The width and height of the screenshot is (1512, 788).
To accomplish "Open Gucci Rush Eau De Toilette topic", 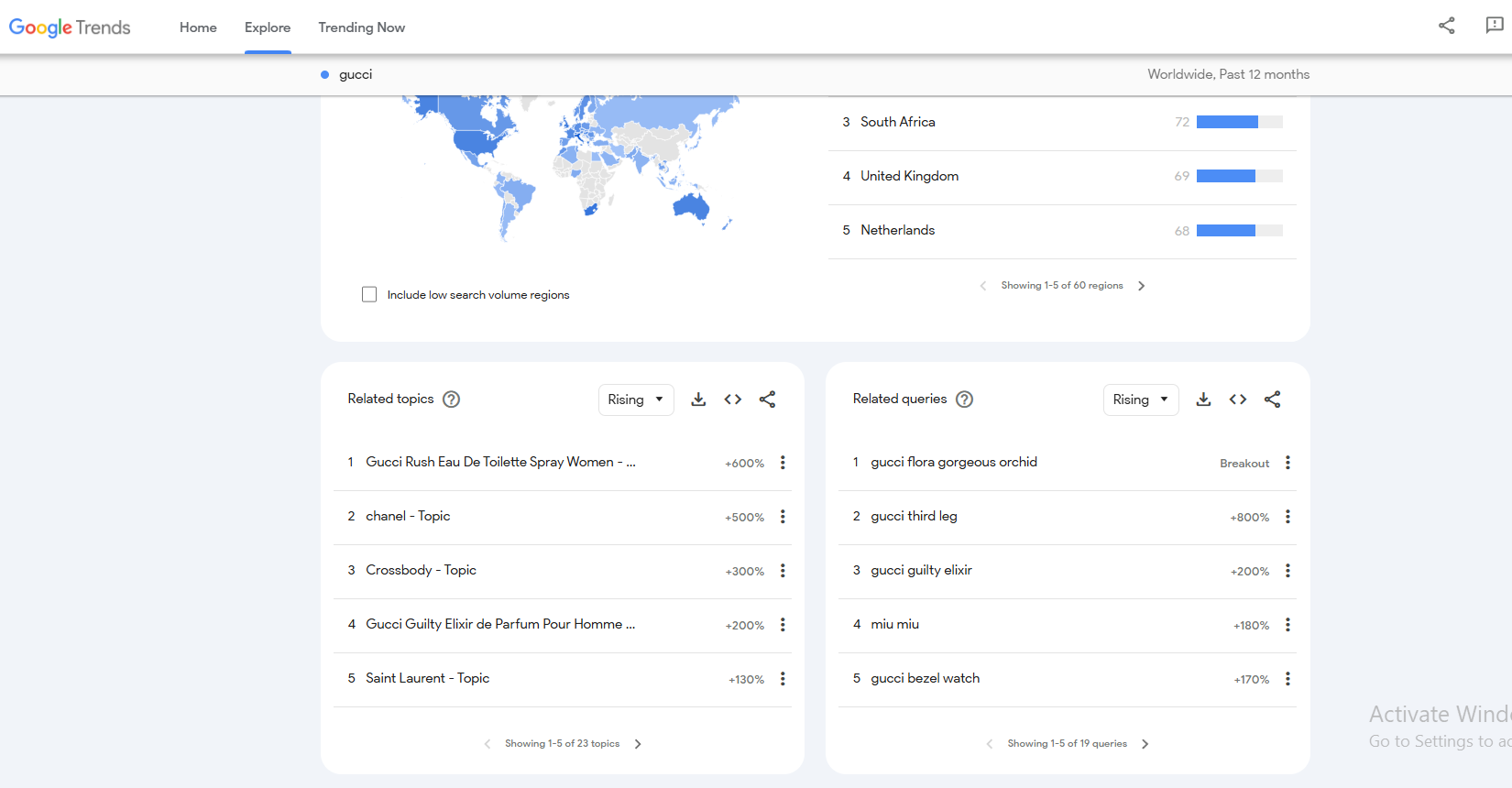I will [x=500, y=462].
